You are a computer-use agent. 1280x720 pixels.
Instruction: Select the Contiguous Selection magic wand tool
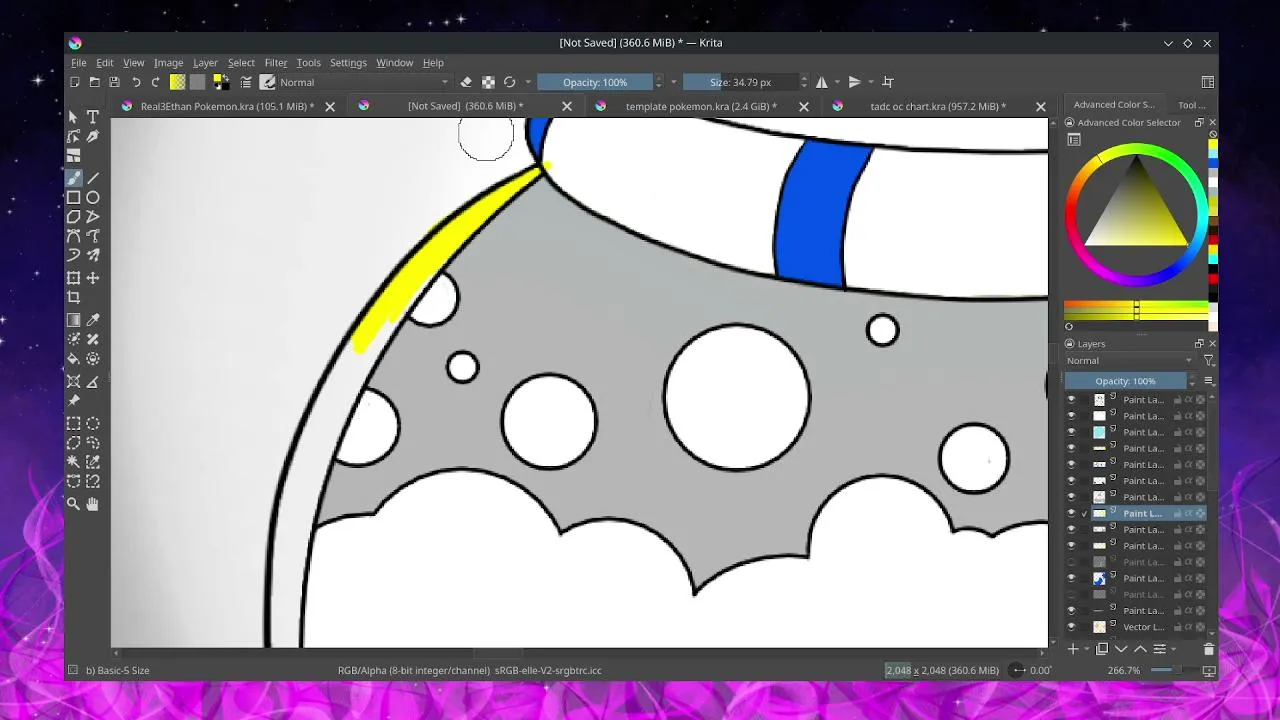tap(74, 462)
